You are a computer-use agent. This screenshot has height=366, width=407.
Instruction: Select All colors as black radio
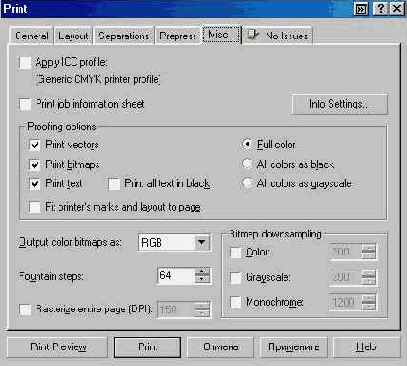[248, 164]
